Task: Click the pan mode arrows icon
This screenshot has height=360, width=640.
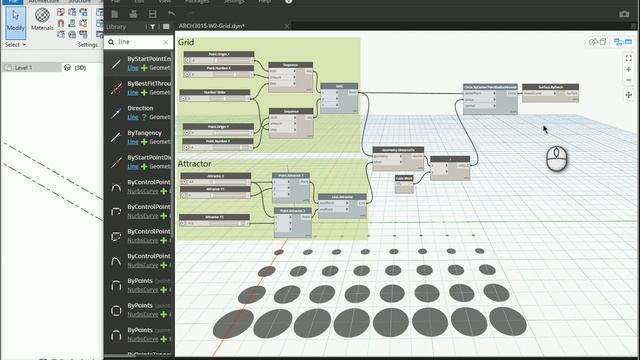Action: 629,95
